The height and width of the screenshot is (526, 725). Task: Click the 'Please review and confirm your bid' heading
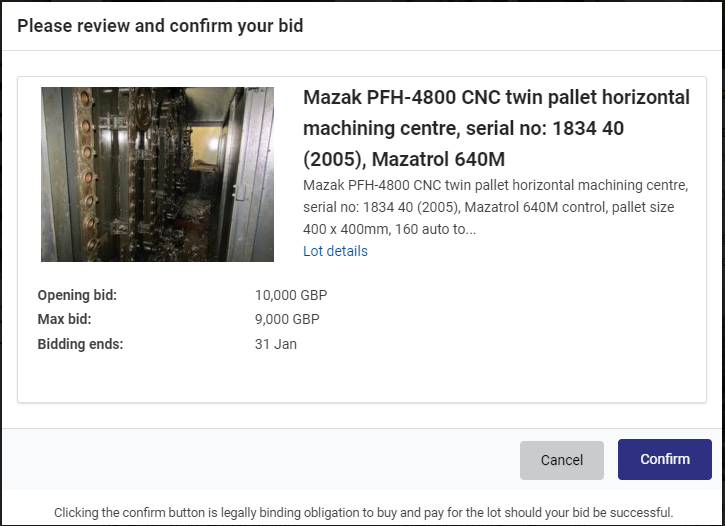click(x=160, y=26)
